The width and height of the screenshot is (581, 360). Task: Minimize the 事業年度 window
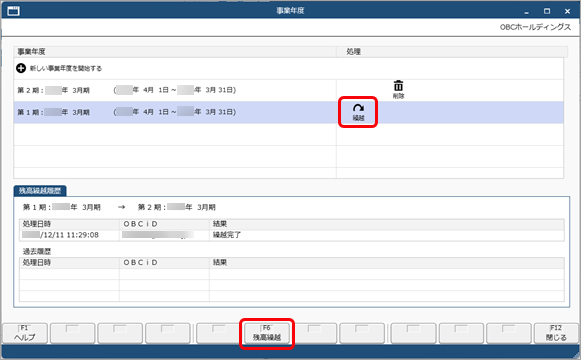point(527,12)
